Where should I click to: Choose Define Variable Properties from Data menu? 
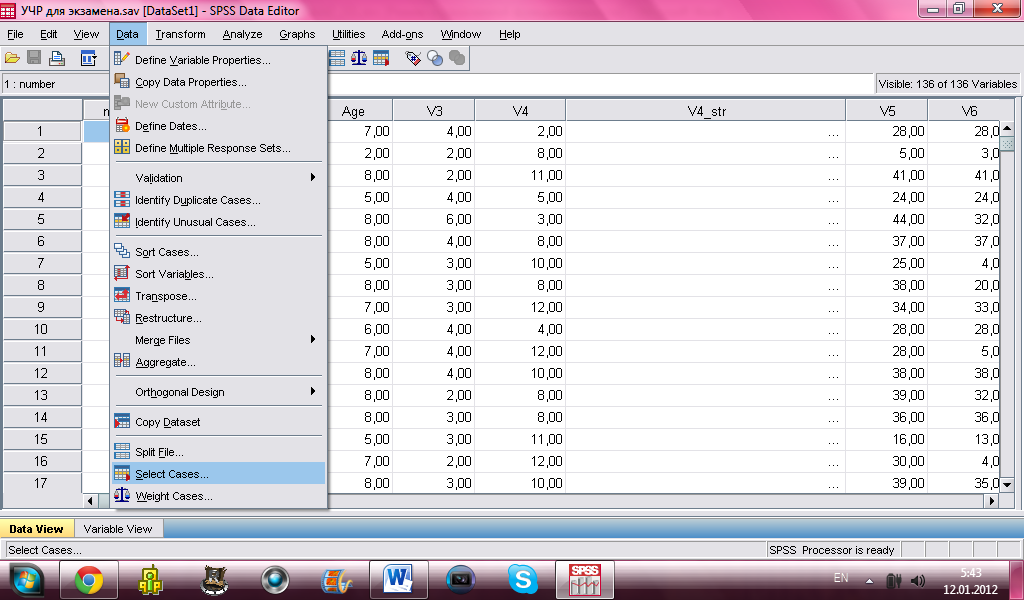(218, 60)
